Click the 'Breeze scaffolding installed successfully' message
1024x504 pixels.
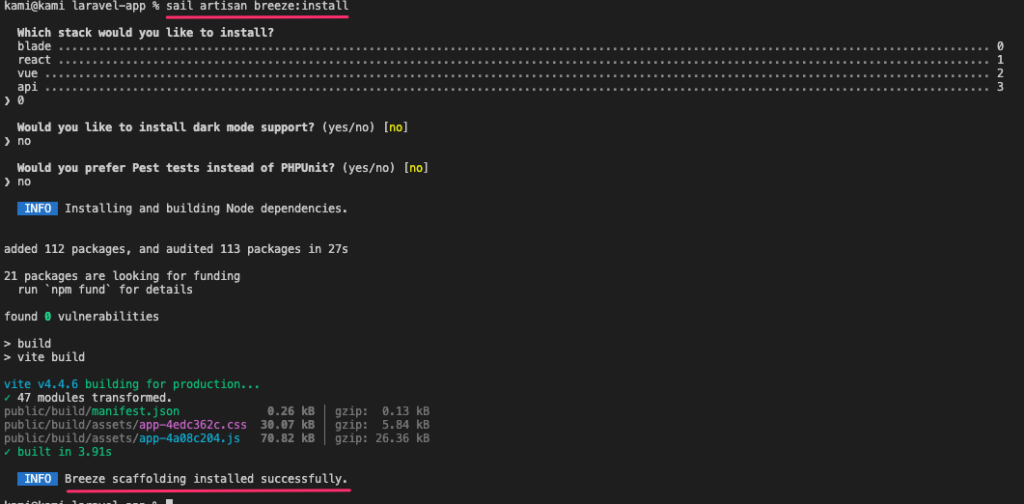(206, 479)
